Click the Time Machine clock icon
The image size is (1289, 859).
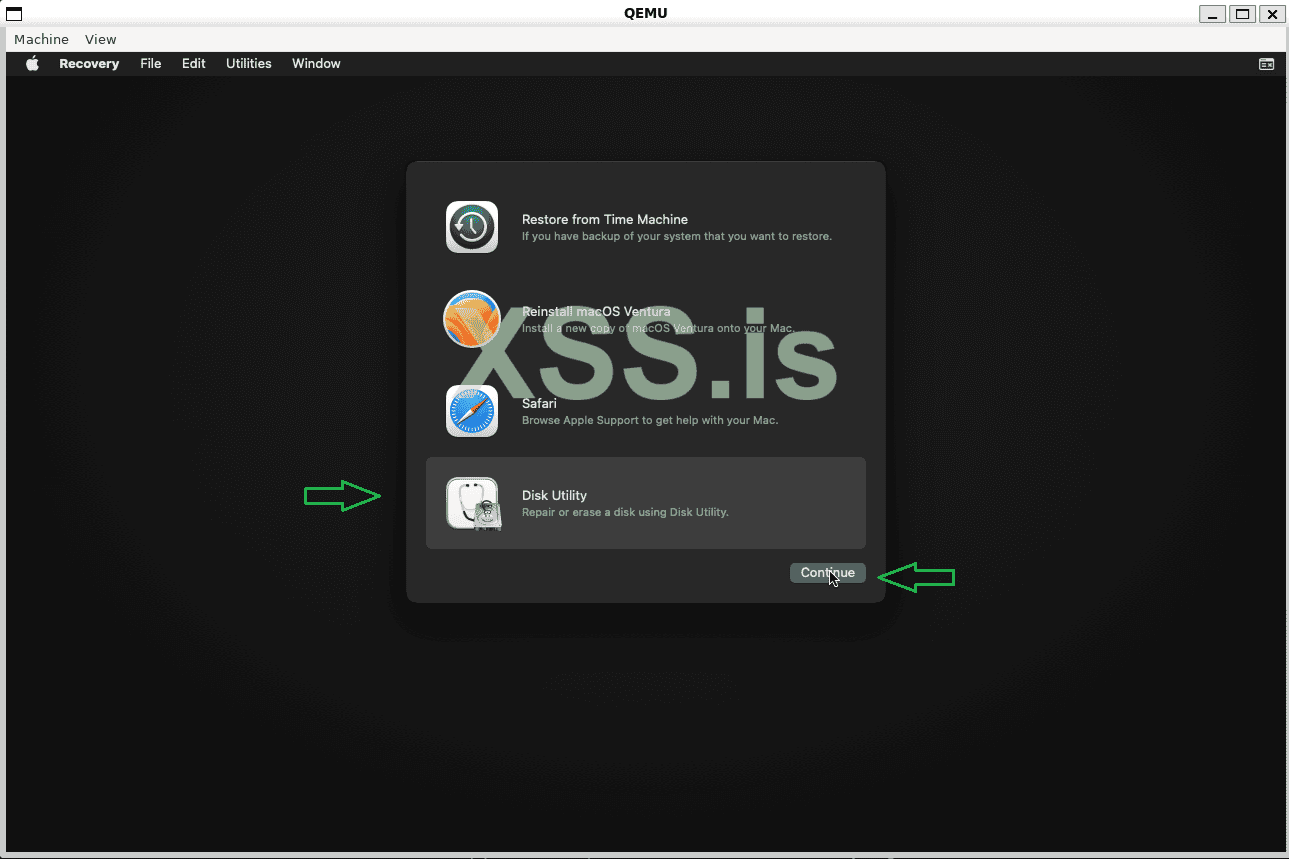tap(472, 227)
